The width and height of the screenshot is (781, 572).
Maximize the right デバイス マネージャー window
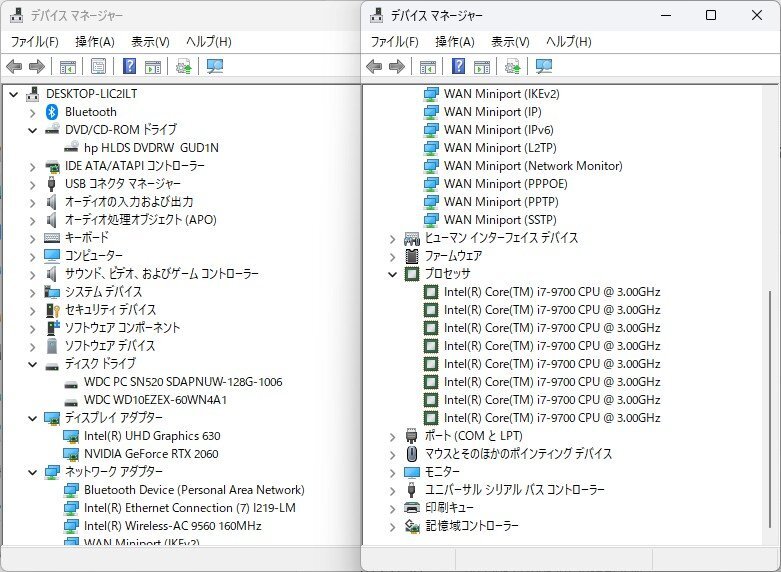[711, 15]
